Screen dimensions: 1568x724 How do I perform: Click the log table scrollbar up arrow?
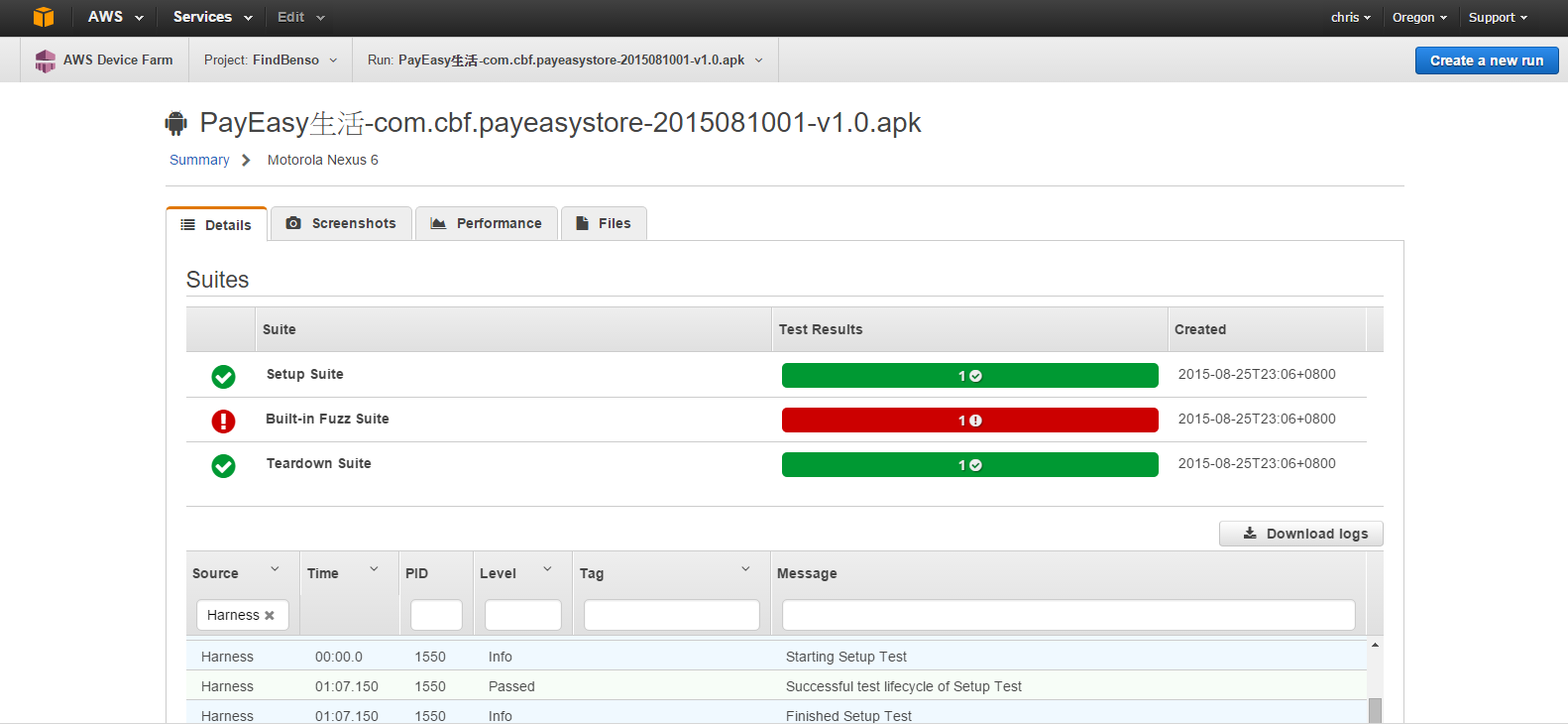point(1375,646)
